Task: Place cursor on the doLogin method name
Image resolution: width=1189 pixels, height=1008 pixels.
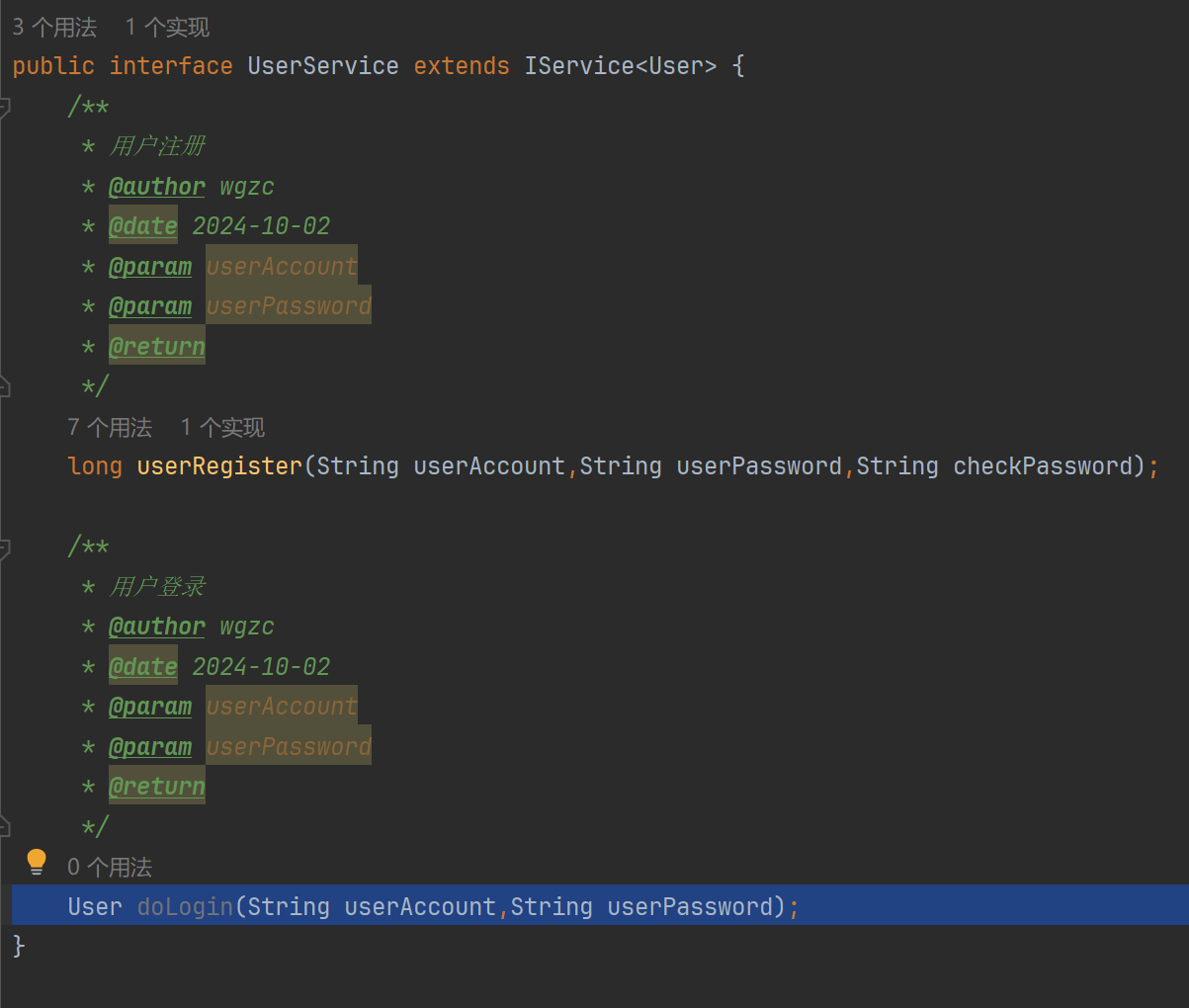Action: [x=185, y=906]
